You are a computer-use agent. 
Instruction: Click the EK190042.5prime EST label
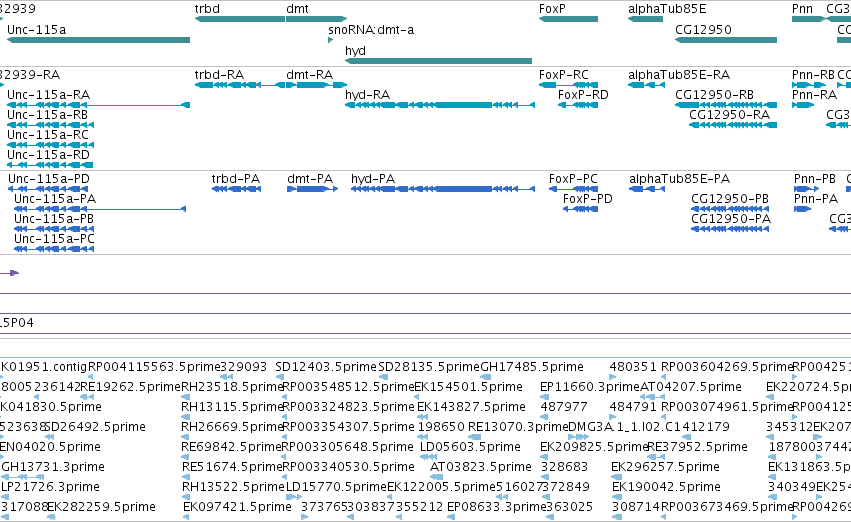[666, 487]
